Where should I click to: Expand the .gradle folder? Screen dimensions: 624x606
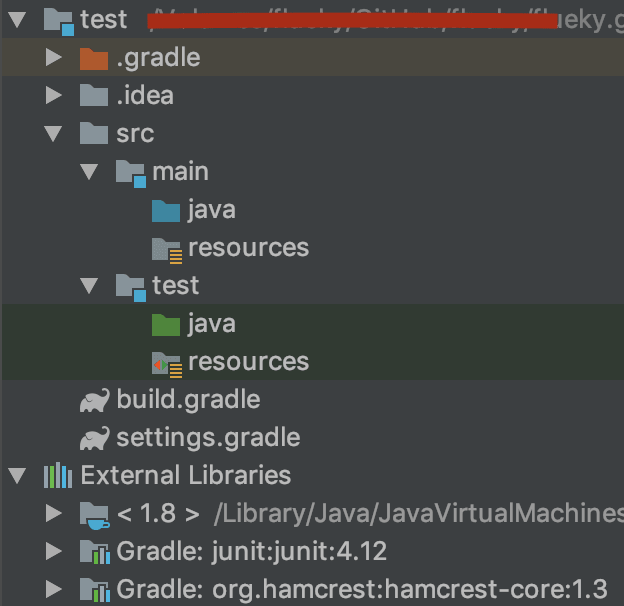pyautogui.click(x=54, y=57)
